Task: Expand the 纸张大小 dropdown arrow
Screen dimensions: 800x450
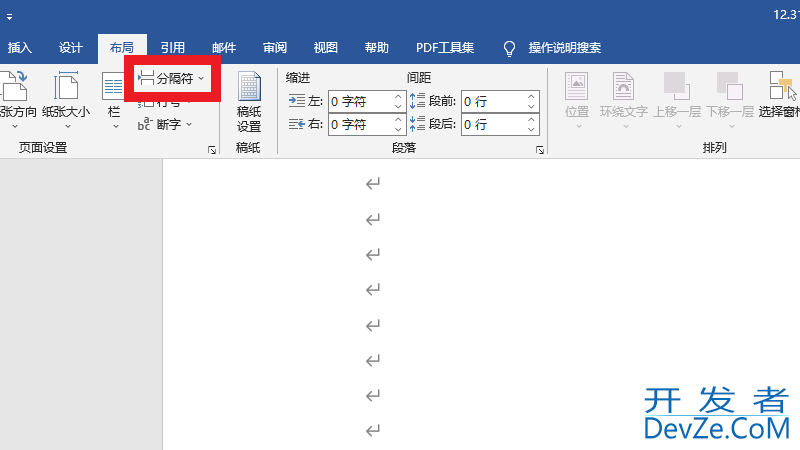Action: pyautogui.click(x=67, y=126)
